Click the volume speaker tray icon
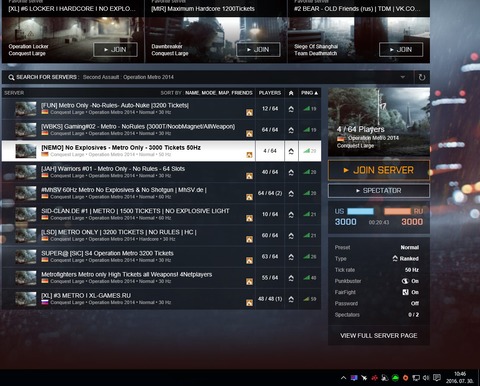Image resolution: width=480 pixels, height=386 pixels. tap(426, 378)
